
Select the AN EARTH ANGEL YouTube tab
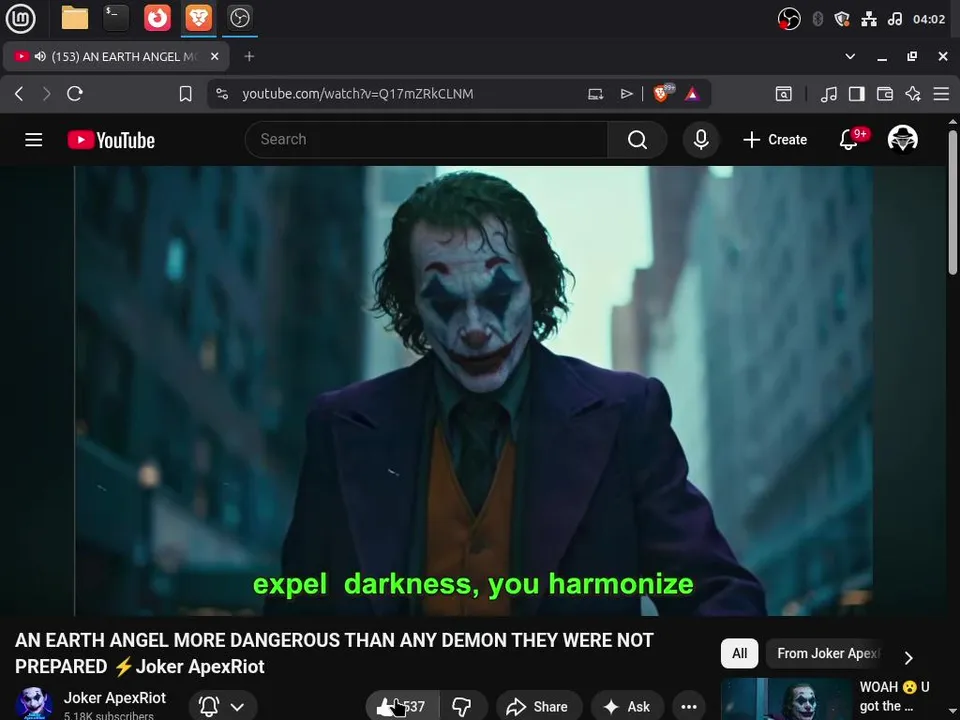(x=116, y=56)
